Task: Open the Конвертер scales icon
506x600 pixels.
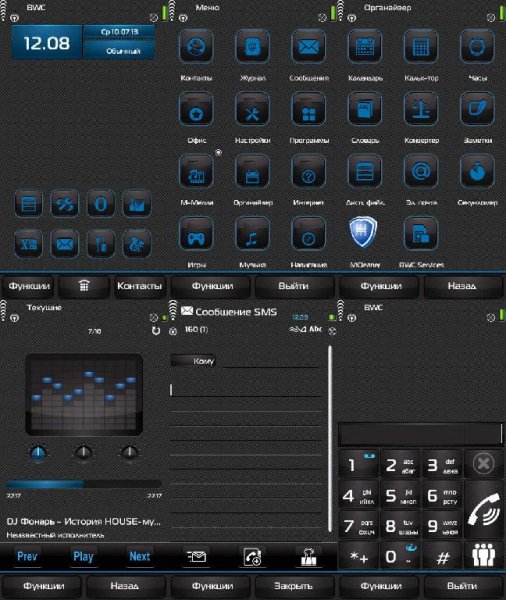Action: (x=421, y=109)
